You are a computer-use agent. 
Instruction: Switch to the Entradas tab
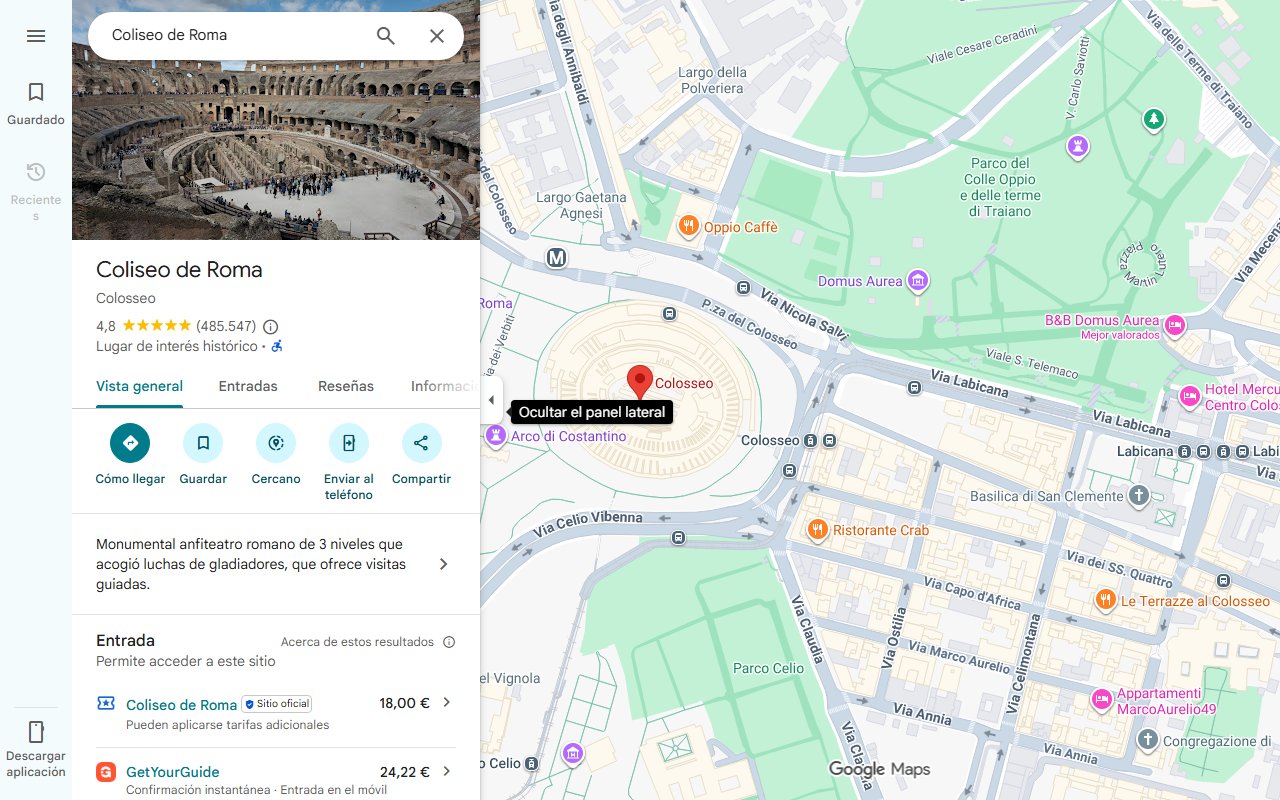248,386
